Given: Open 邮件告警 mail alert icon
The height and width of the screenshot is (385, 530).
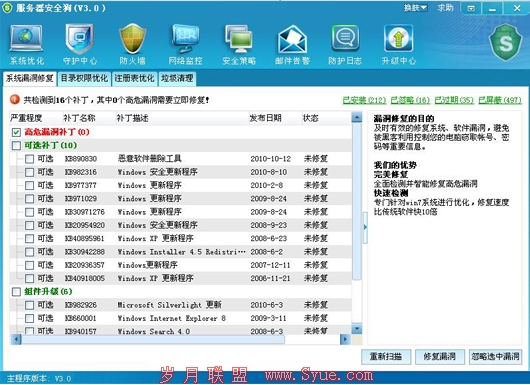Looking at the screenshot, I should [292, 44].
